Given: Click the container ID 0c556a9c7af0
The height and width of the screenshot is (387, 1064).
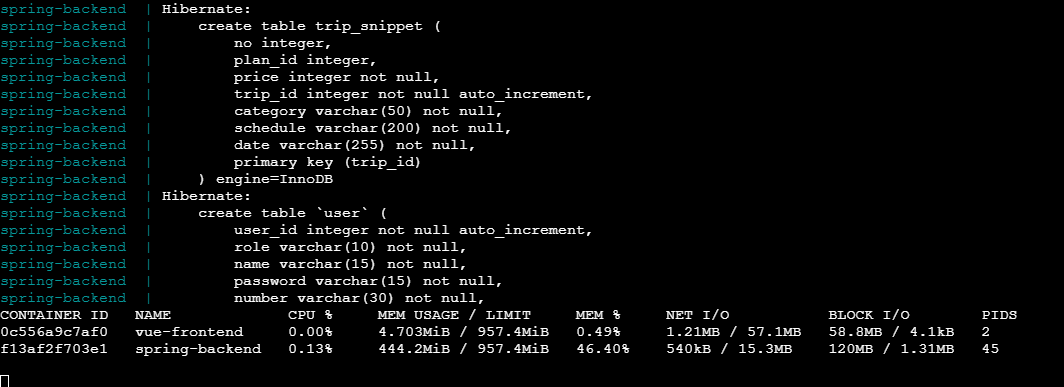Looking at the screenshot, I should tap(54, 332).
